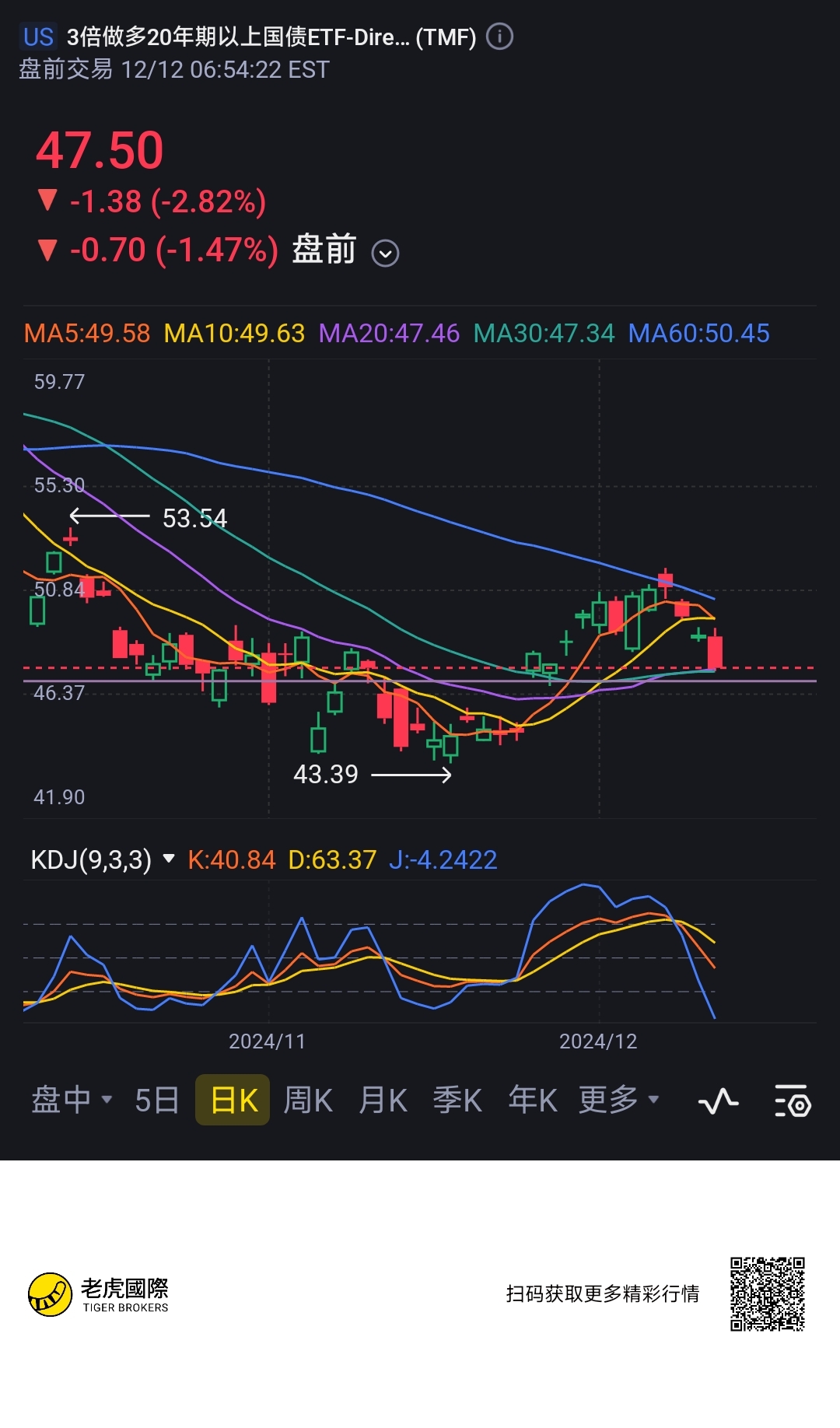This screenshot has height=1428, width=840.
Task: Tap the MA60:50.45 indicator label
Action: (x=698, y=334)
